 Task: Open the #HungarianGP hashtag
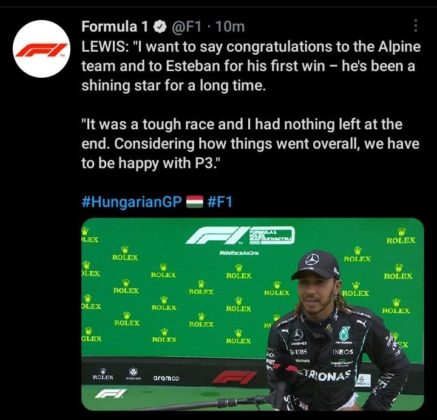point(132,202)
